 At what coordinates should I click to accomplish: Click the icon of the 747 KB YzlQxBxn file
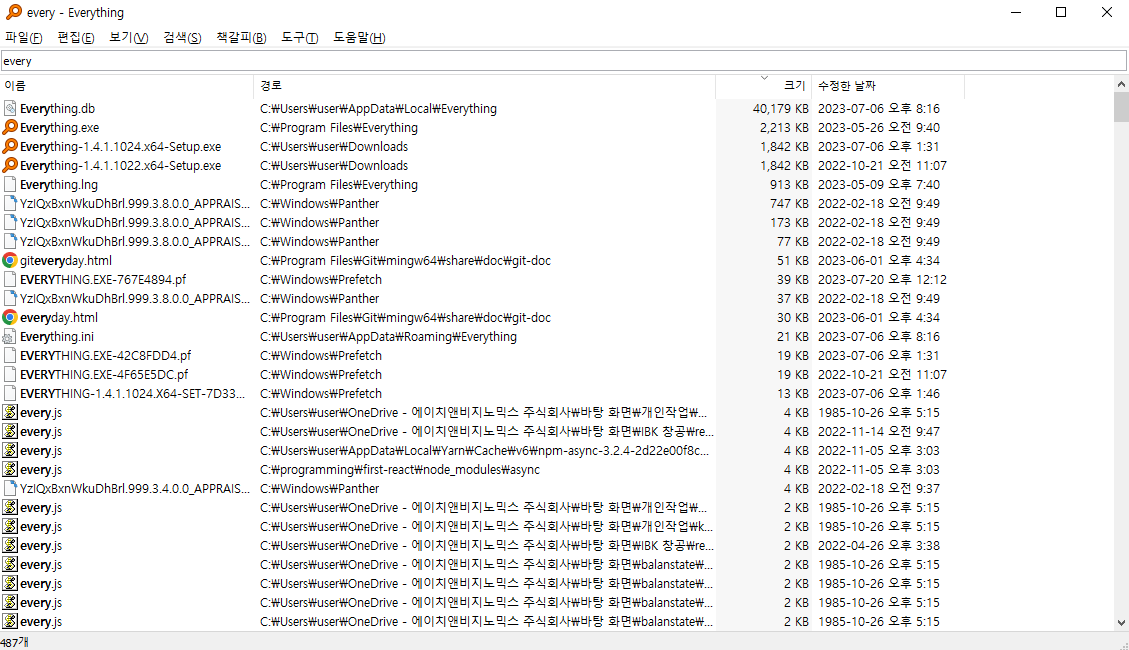click(x=9, y=204)
